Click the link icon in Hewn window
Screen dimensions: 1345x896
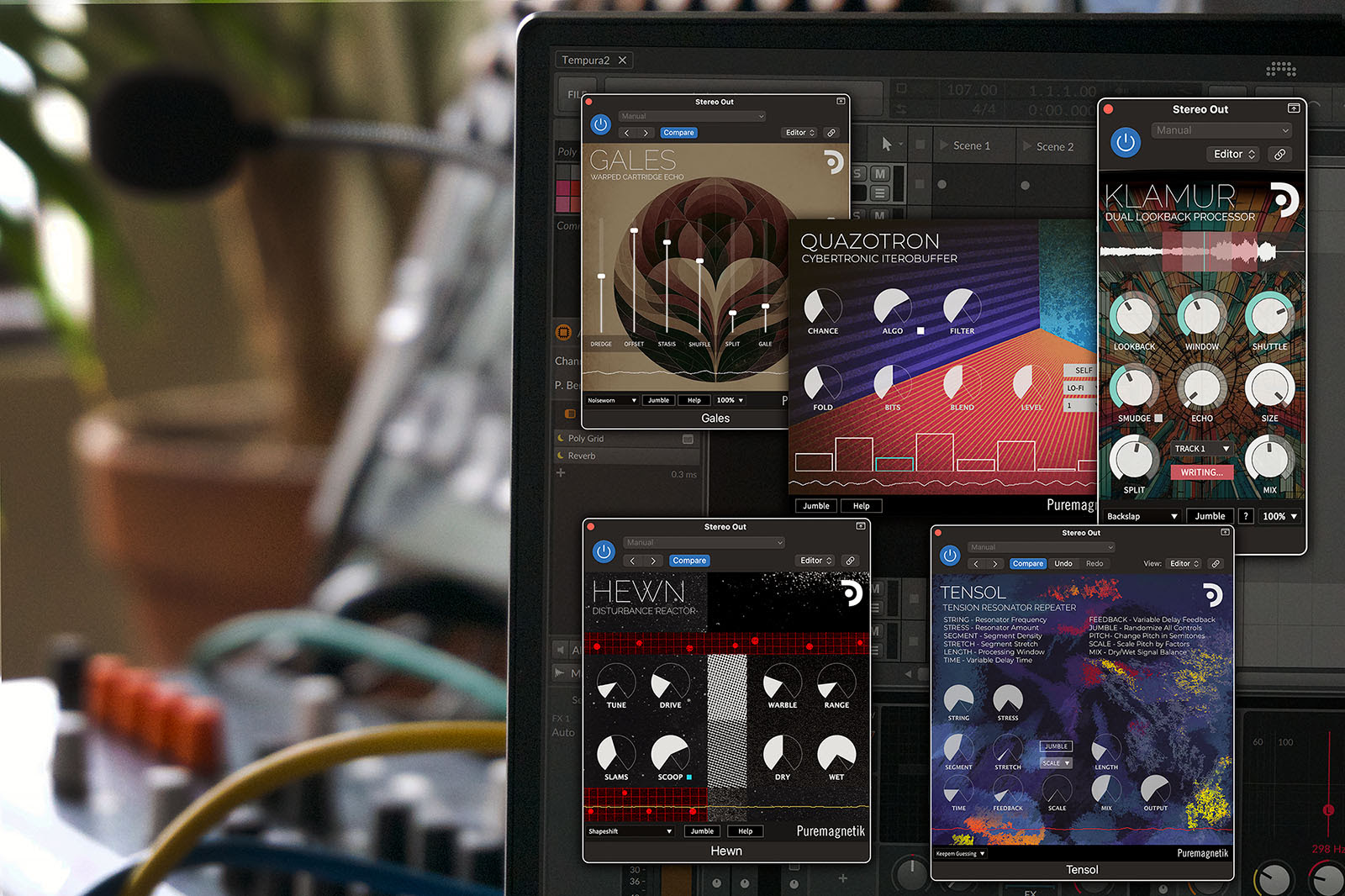(850, 561)
